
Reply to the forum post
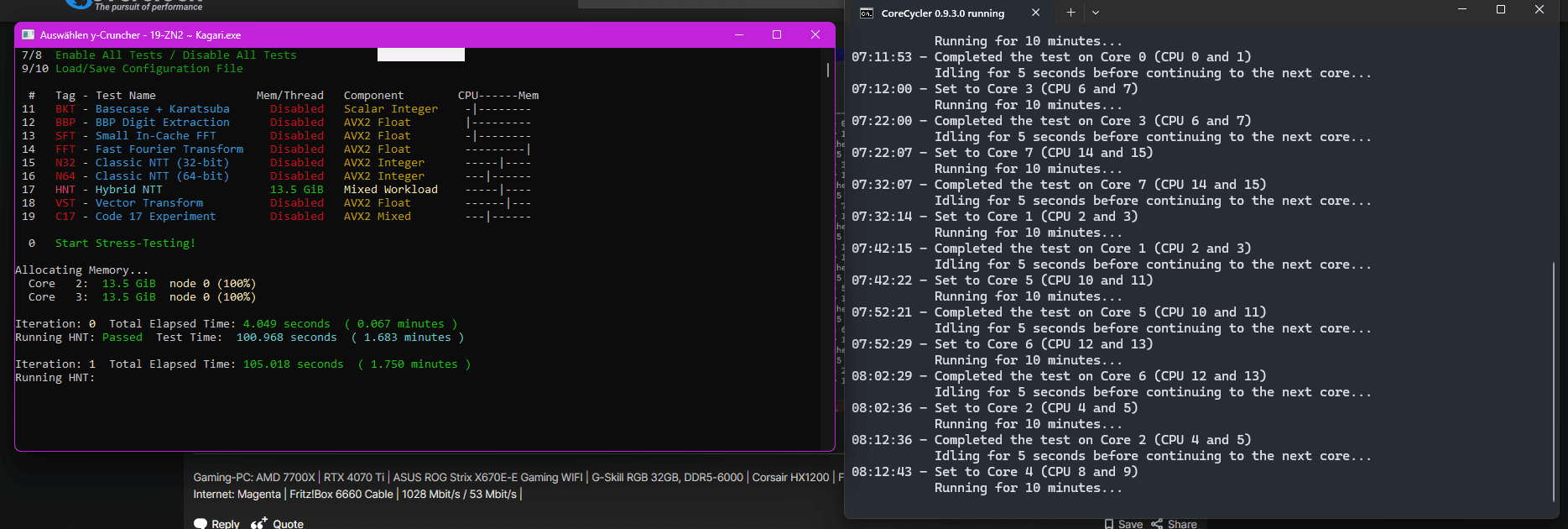(217, 523)
